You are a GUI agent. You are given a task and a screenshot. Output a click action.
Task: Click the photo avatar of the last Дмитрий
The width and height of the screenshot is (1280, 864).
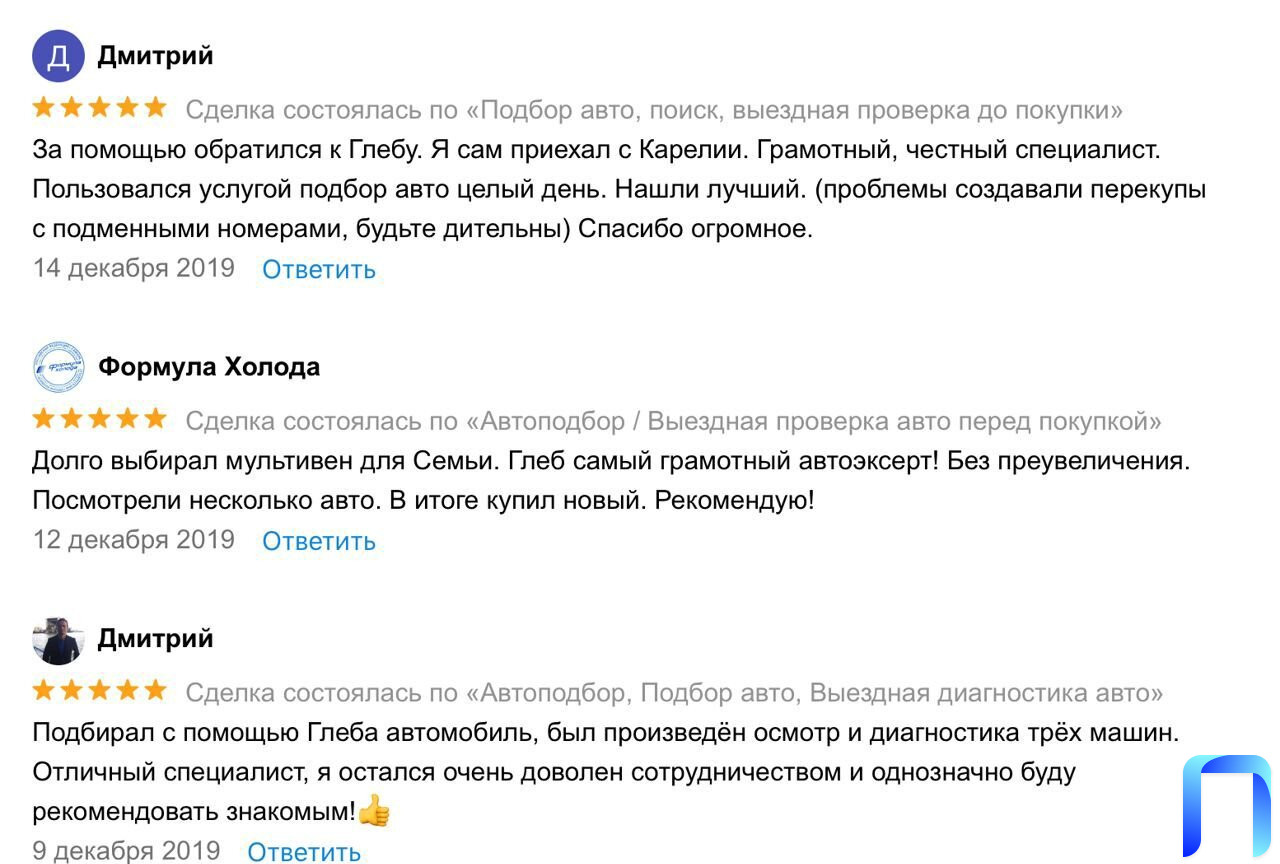[x=58, y=640]
